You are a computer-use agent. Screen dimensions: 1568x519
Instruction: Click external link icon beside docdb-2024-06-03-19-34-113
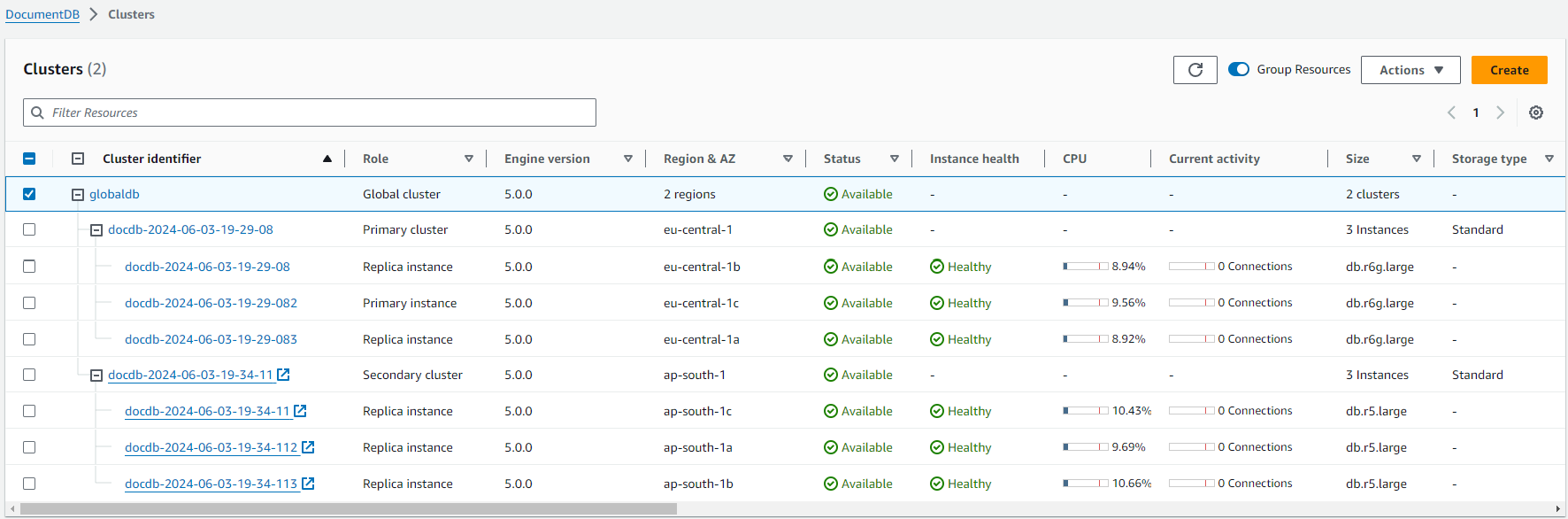click(x=308, y=484)
